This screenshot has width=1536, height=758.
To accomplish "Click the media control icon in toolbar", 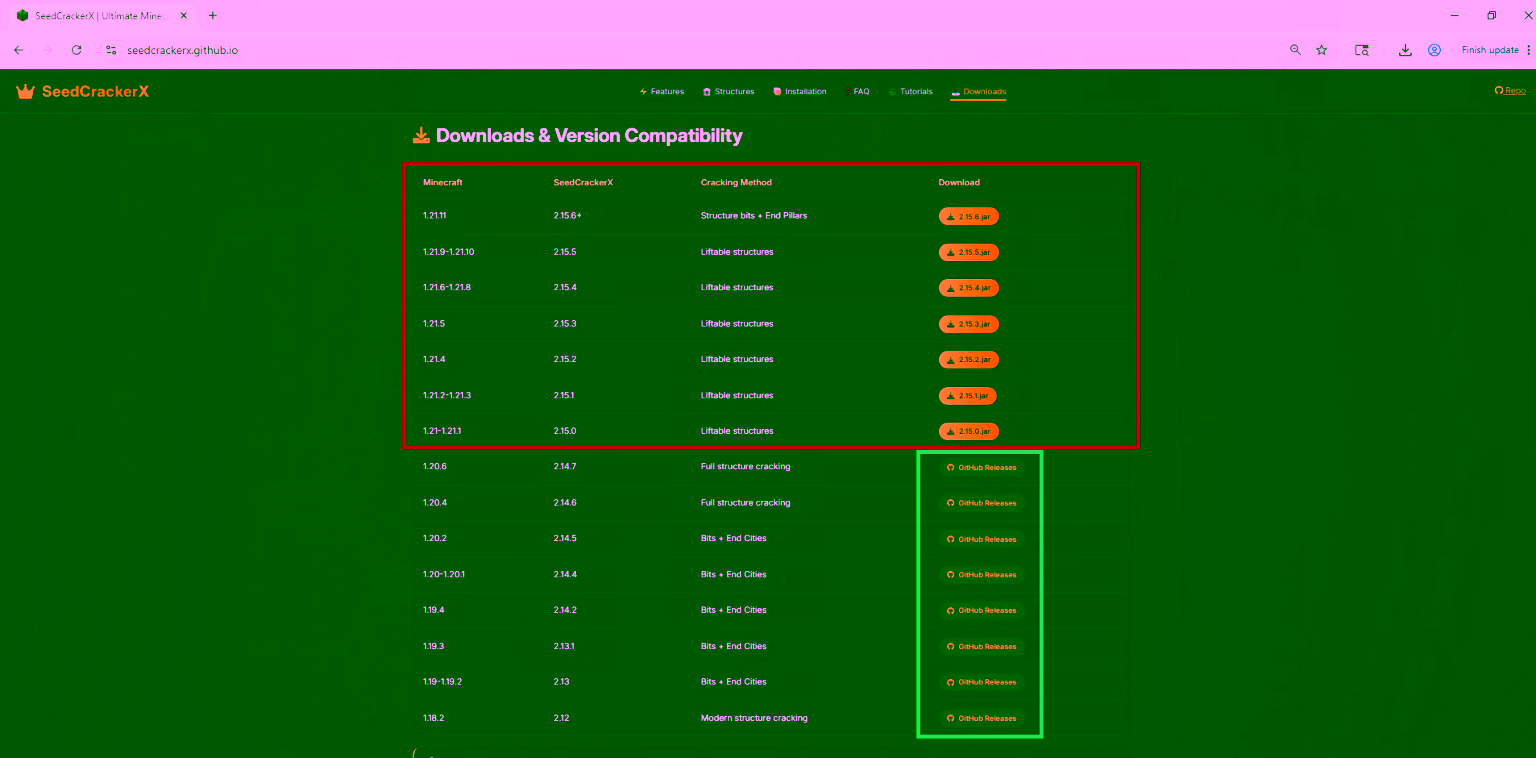I will click(x=1361, y=50).
